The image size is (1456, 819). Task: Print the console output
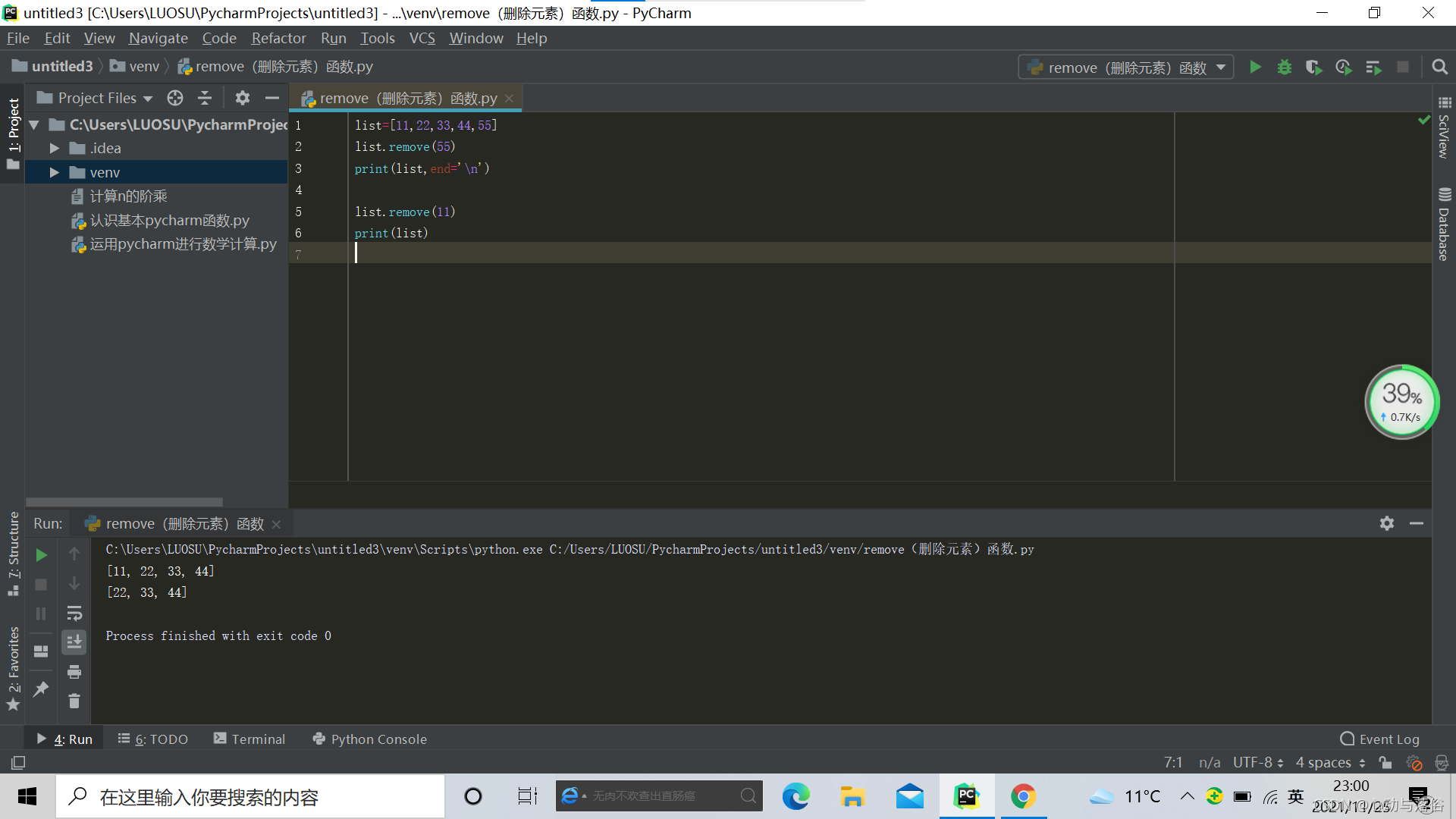coord(74,672)
